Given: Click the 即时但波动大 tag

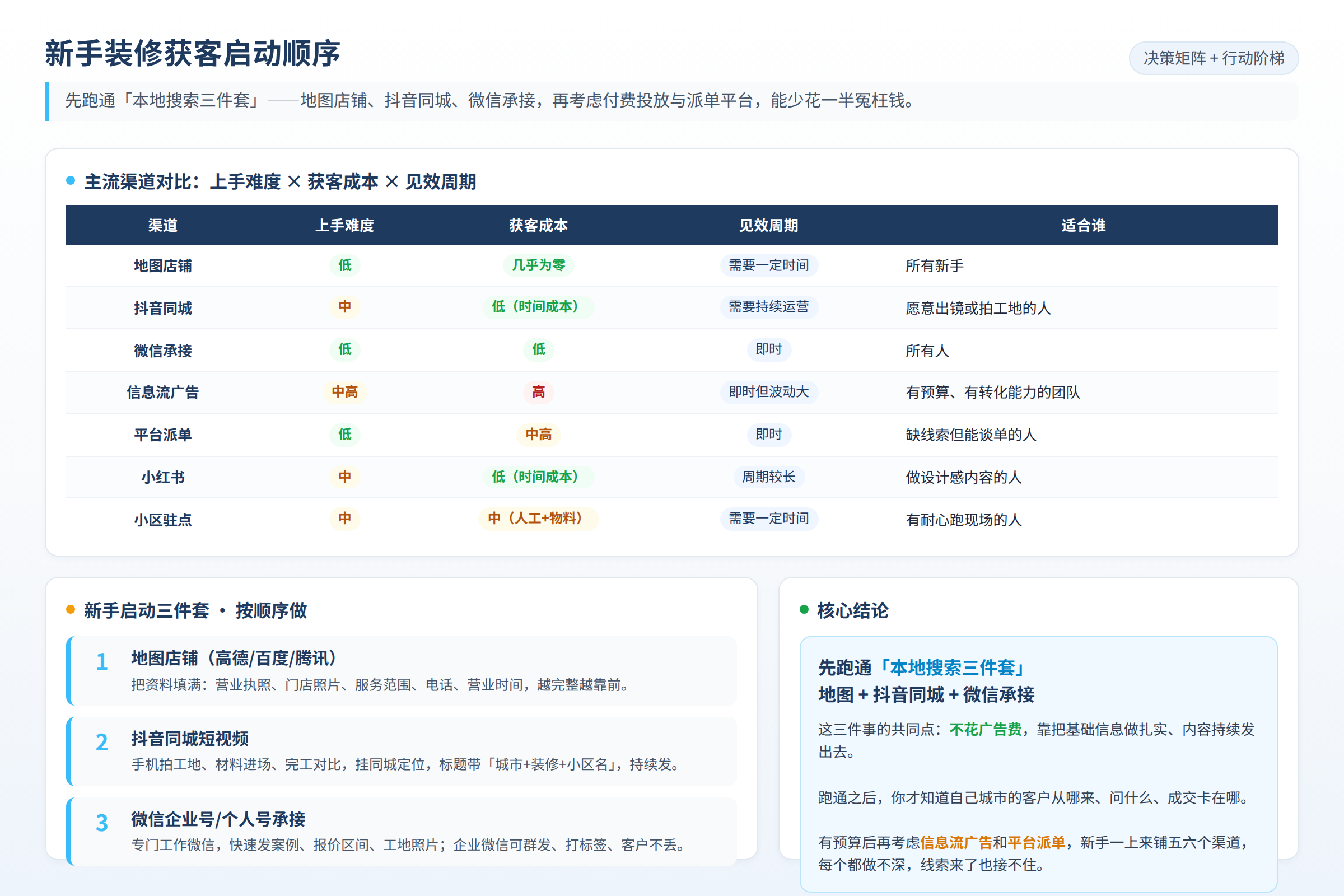Looking at the screenshot, I should pyautogui.click(x=768, y=392).
